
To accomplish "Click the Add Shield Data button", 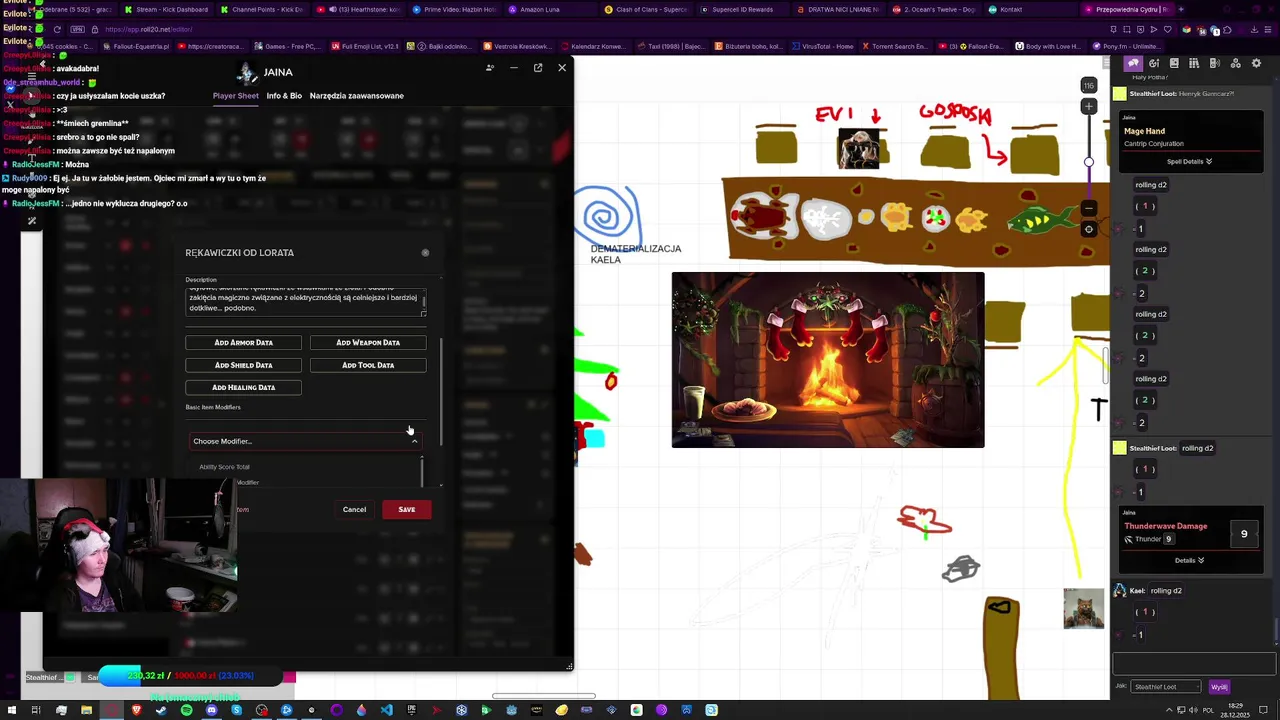I will pyautogui.click(x=243, y=365).
